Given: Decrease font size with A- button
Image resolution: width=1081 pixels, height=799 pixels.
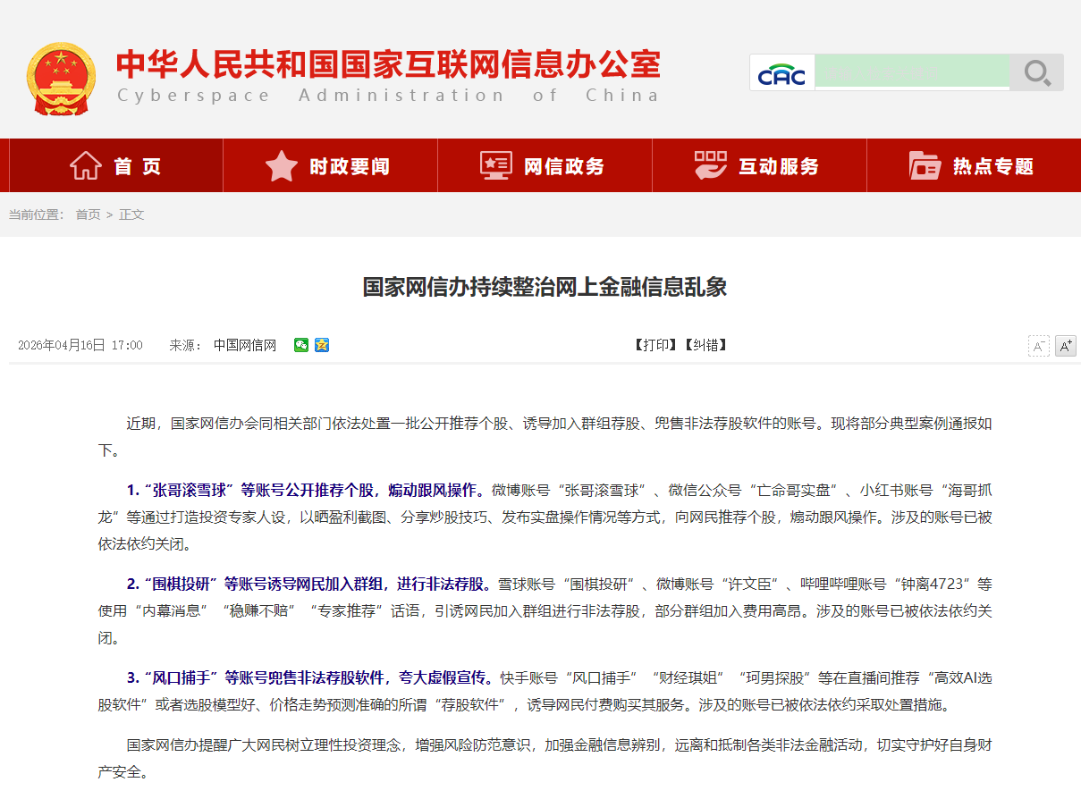Looking at the screenshot, I should (x=1039, y=346).
